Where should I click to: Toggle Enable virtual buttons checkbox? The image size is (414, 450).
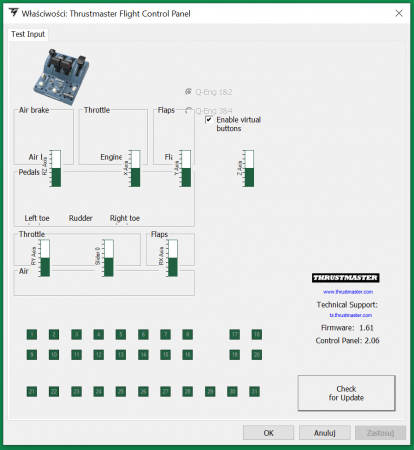pyautogui.click(x=209, y=120)
